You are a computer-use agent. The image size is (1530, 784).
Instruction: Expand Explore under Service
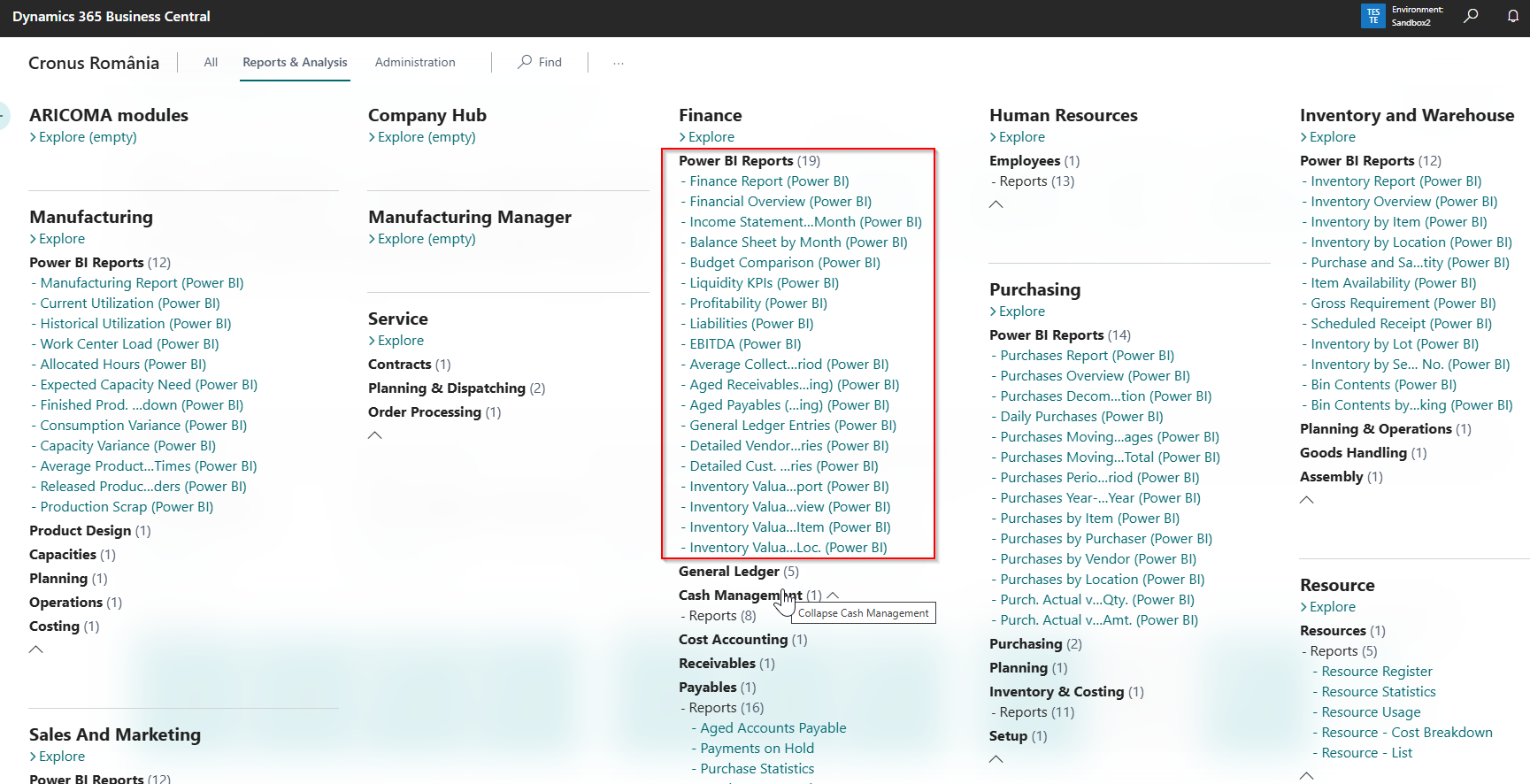396,341
